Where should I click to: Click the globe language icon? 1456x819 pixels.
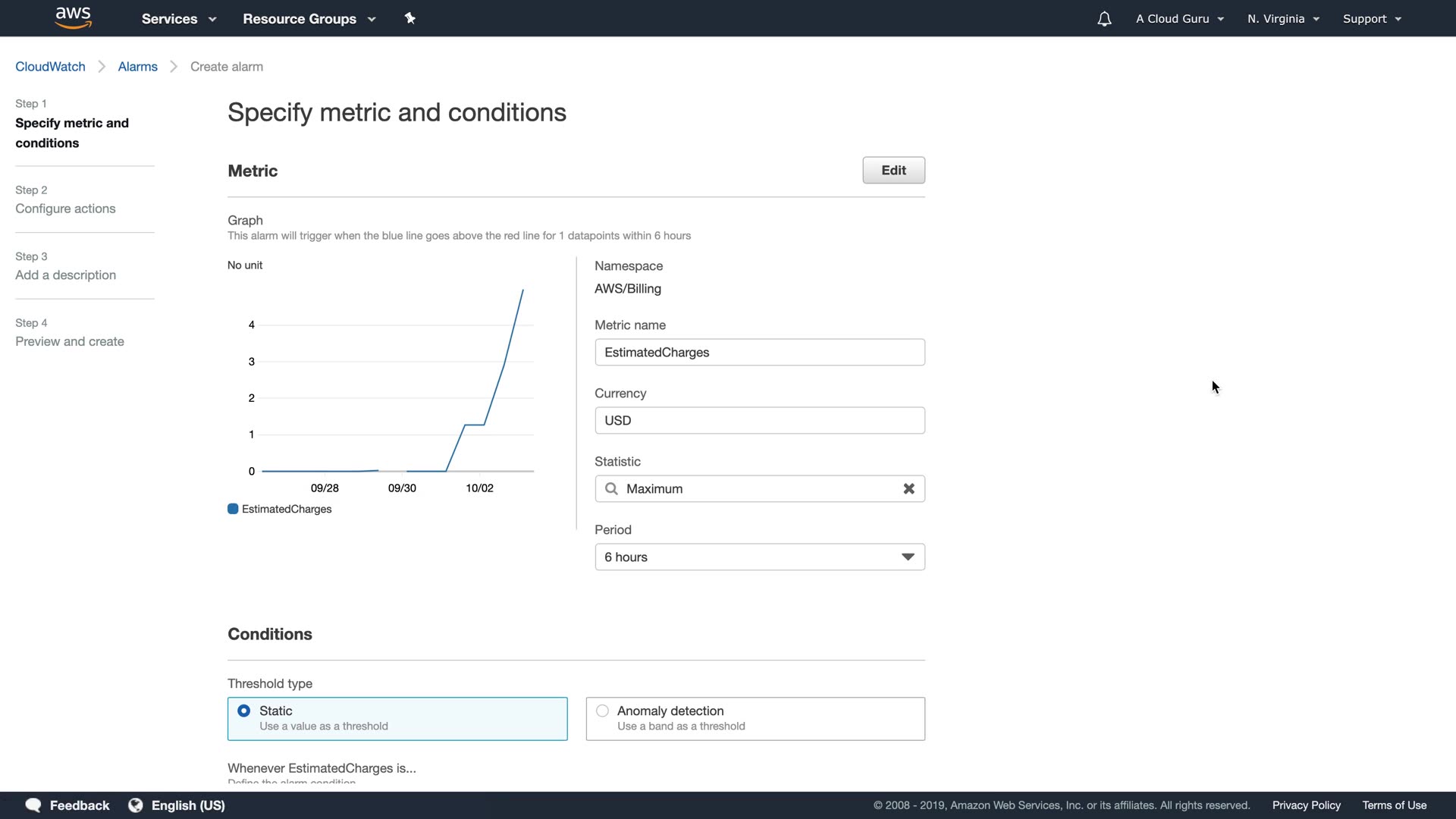click(136, 805)
